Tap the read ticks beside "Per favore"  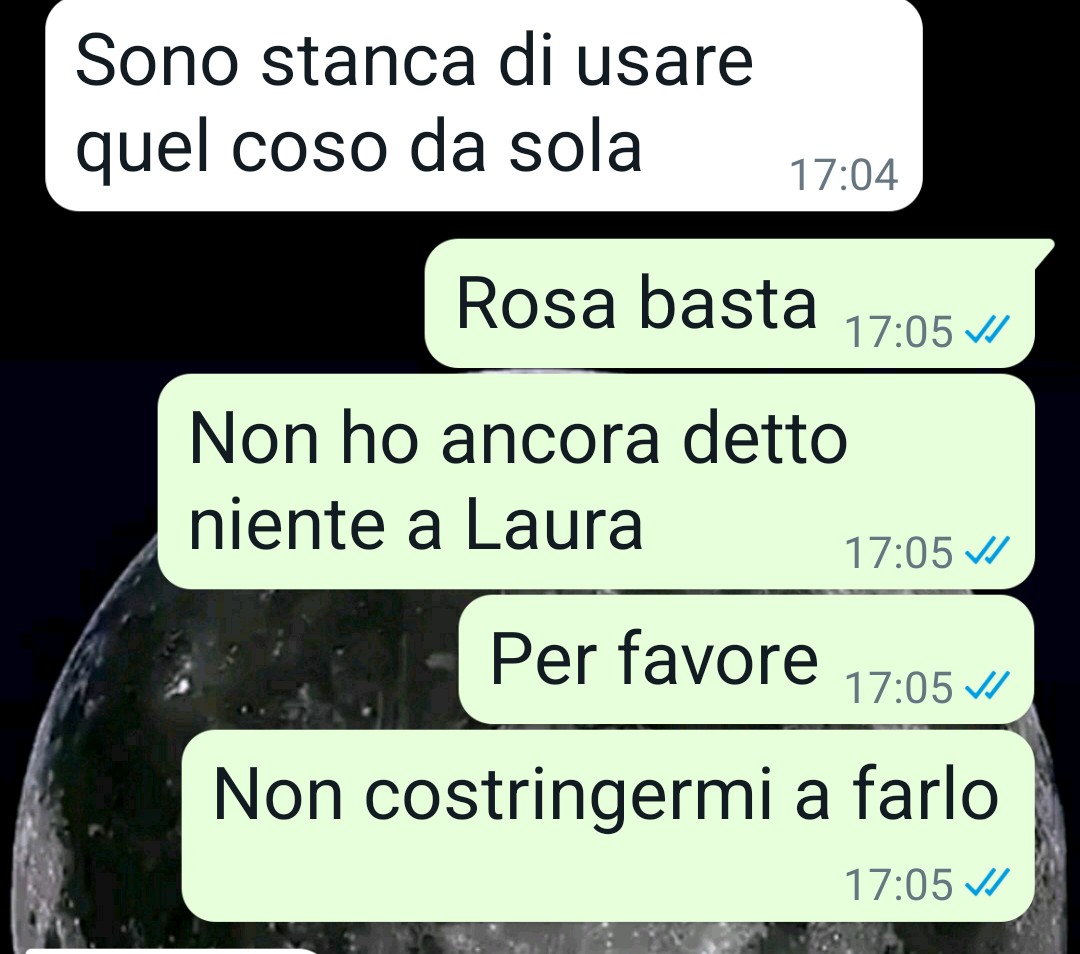pos(987,686)
